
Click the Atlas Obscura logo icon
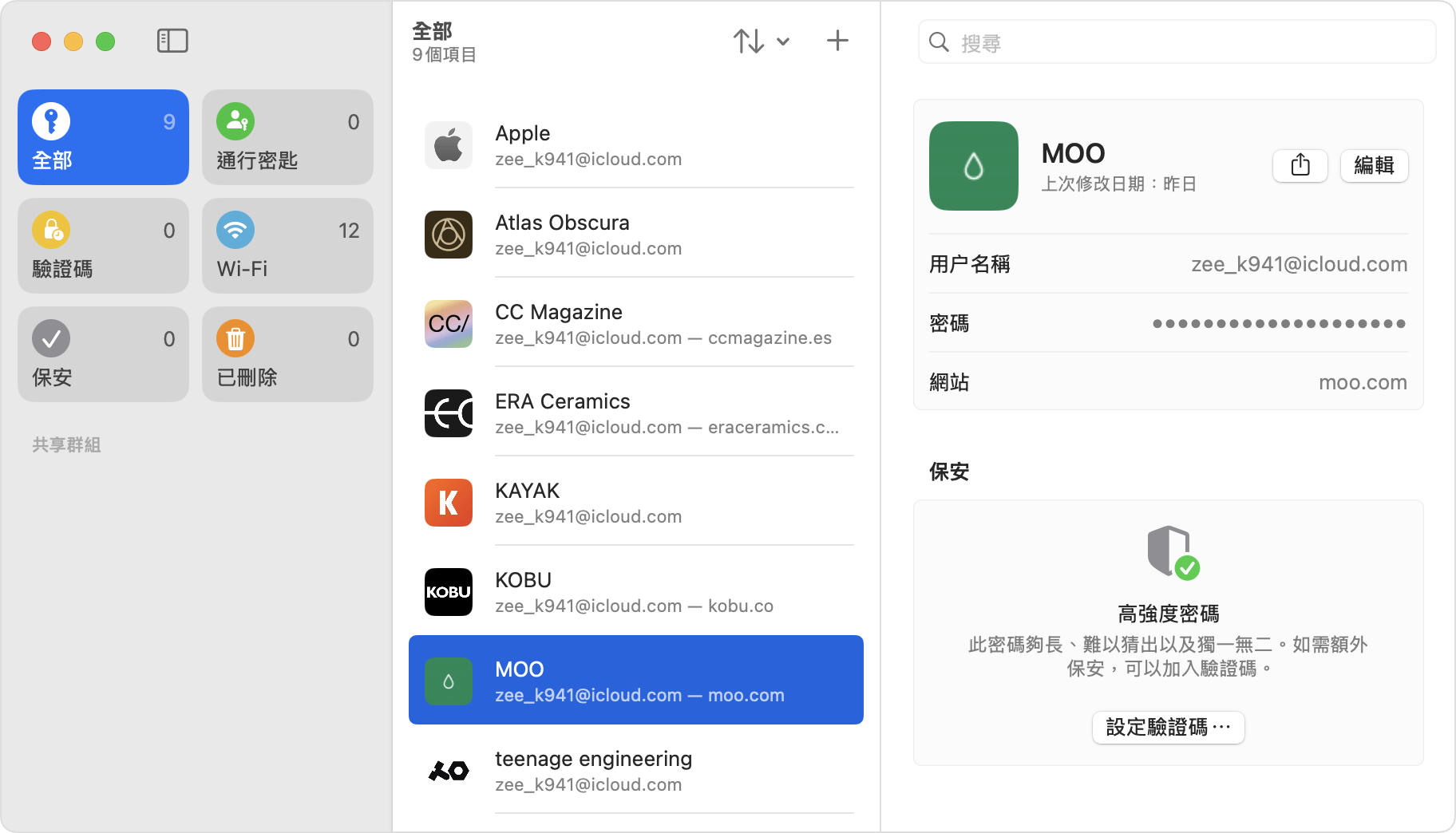click(x=449, y=235)
